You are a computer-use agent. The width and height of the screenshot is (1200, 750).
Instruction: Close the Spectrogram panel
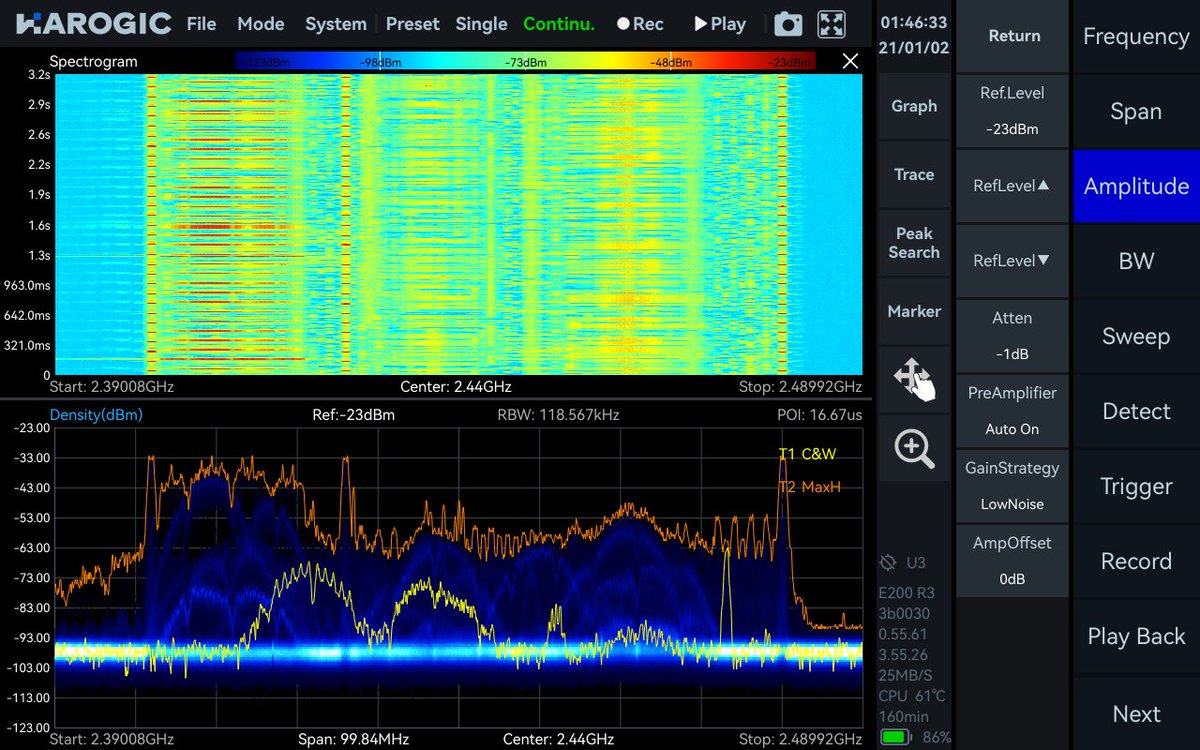[x=851, y=62]
